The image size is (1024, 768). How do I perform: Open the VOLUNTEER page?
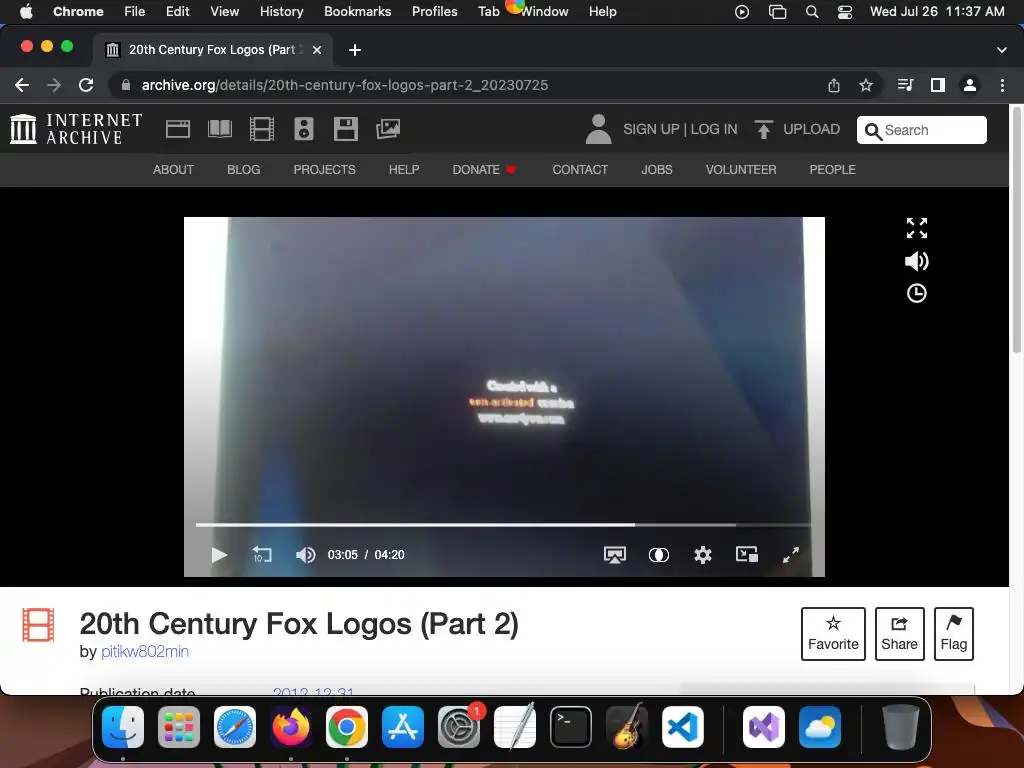[741, 170]
